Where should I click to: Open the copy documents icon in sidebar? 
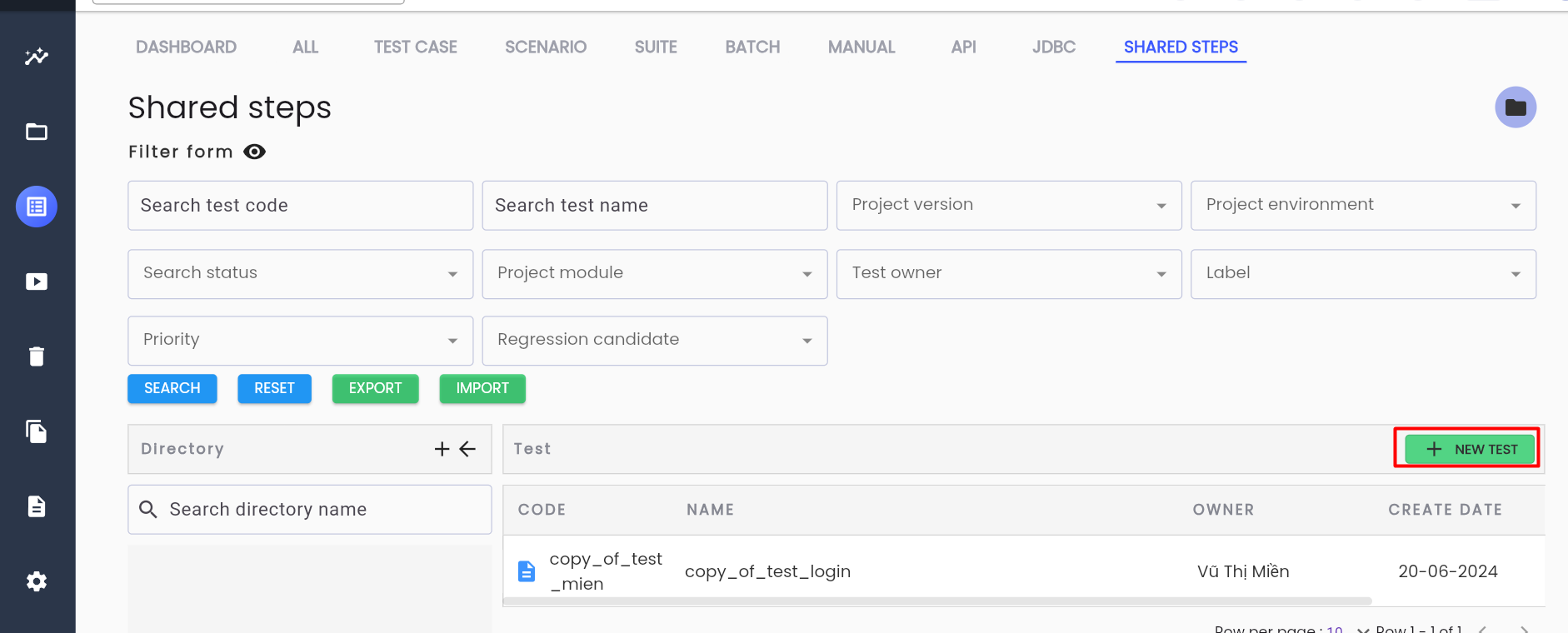(x=37, y=431)
